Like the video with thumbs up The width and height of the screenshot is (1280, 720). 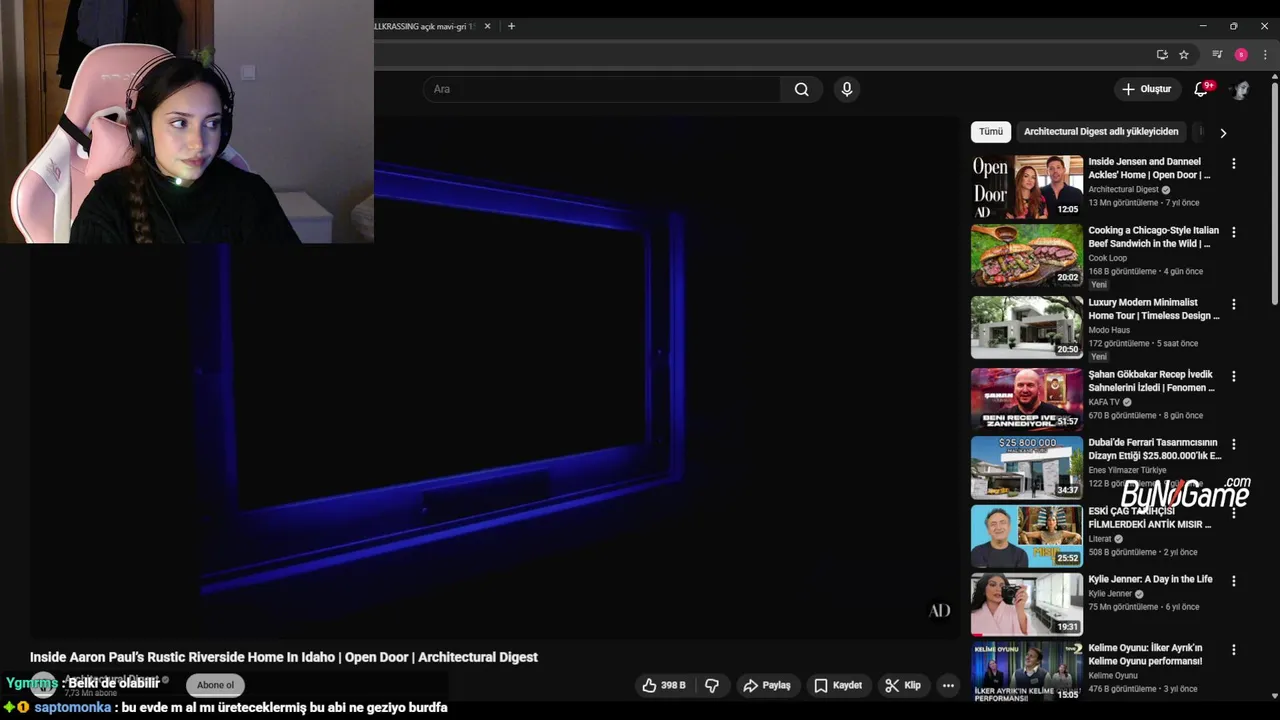coord(665,685)
